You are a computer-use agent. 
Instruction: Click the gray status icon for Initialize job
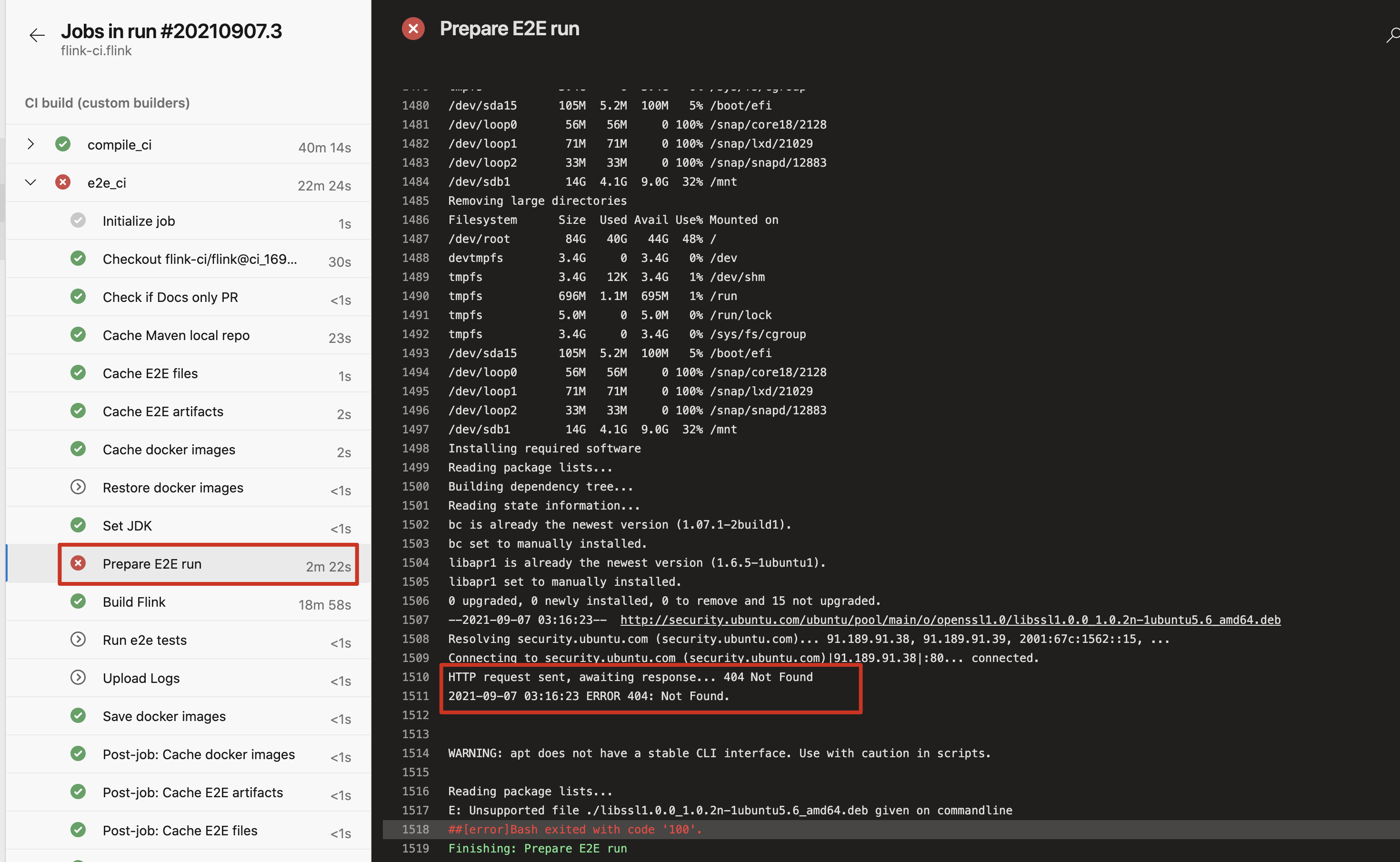click(78, 221)
